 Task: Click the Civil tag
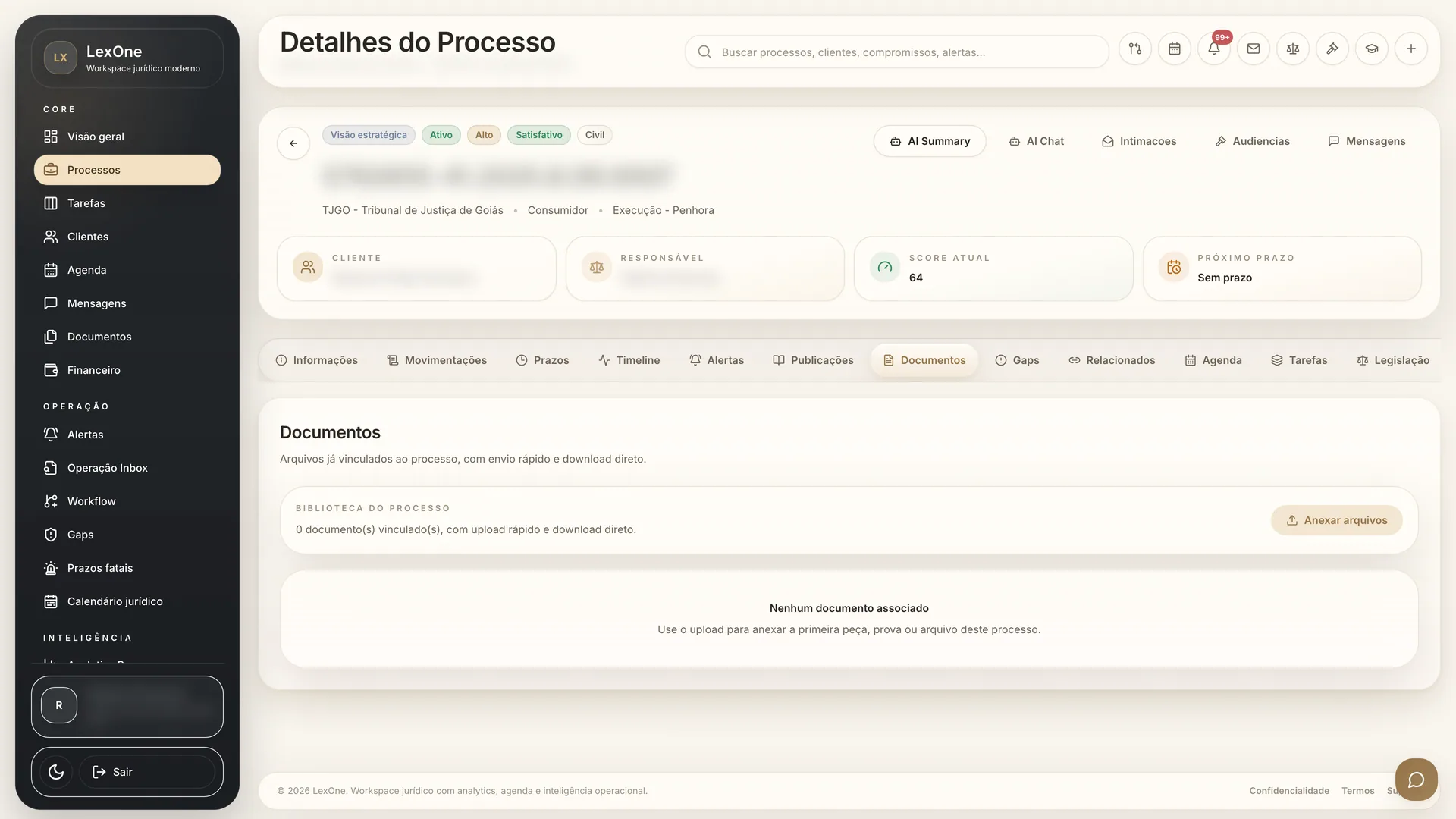(595, 135)
